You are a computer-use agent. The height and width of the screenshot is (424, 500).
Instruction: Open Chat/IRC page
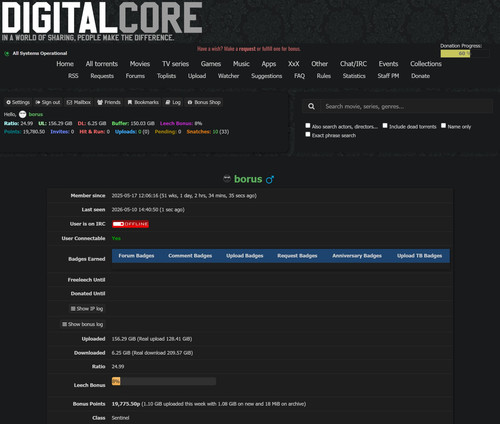[x=353, y=64]
